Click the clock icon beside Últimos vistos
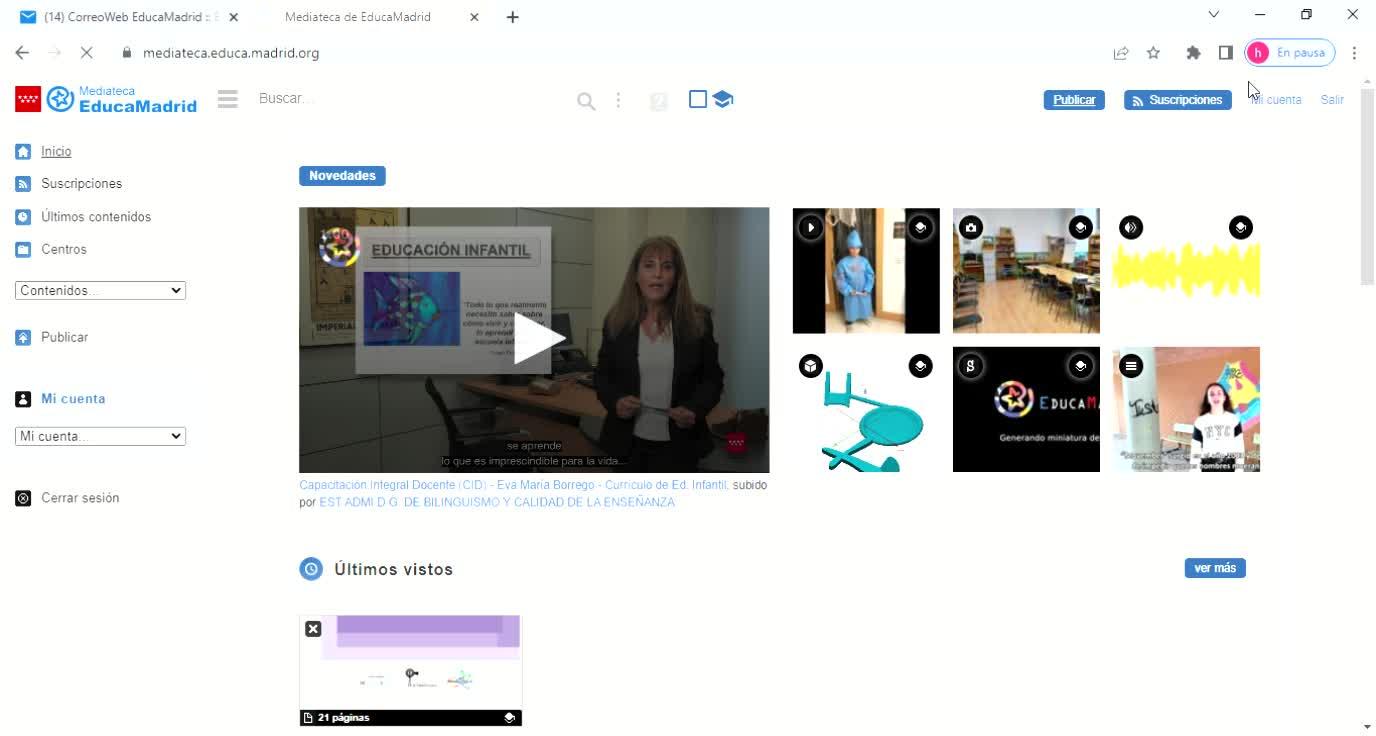The image size is (1376, 736). point(311,569)
